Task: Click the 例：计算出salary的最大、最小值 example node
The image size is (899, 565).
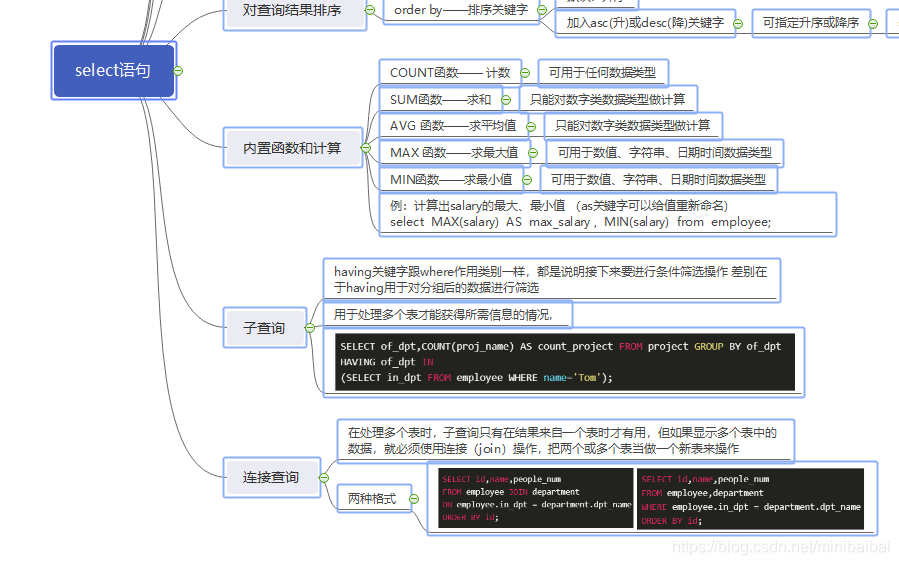Action: point(608,215)
